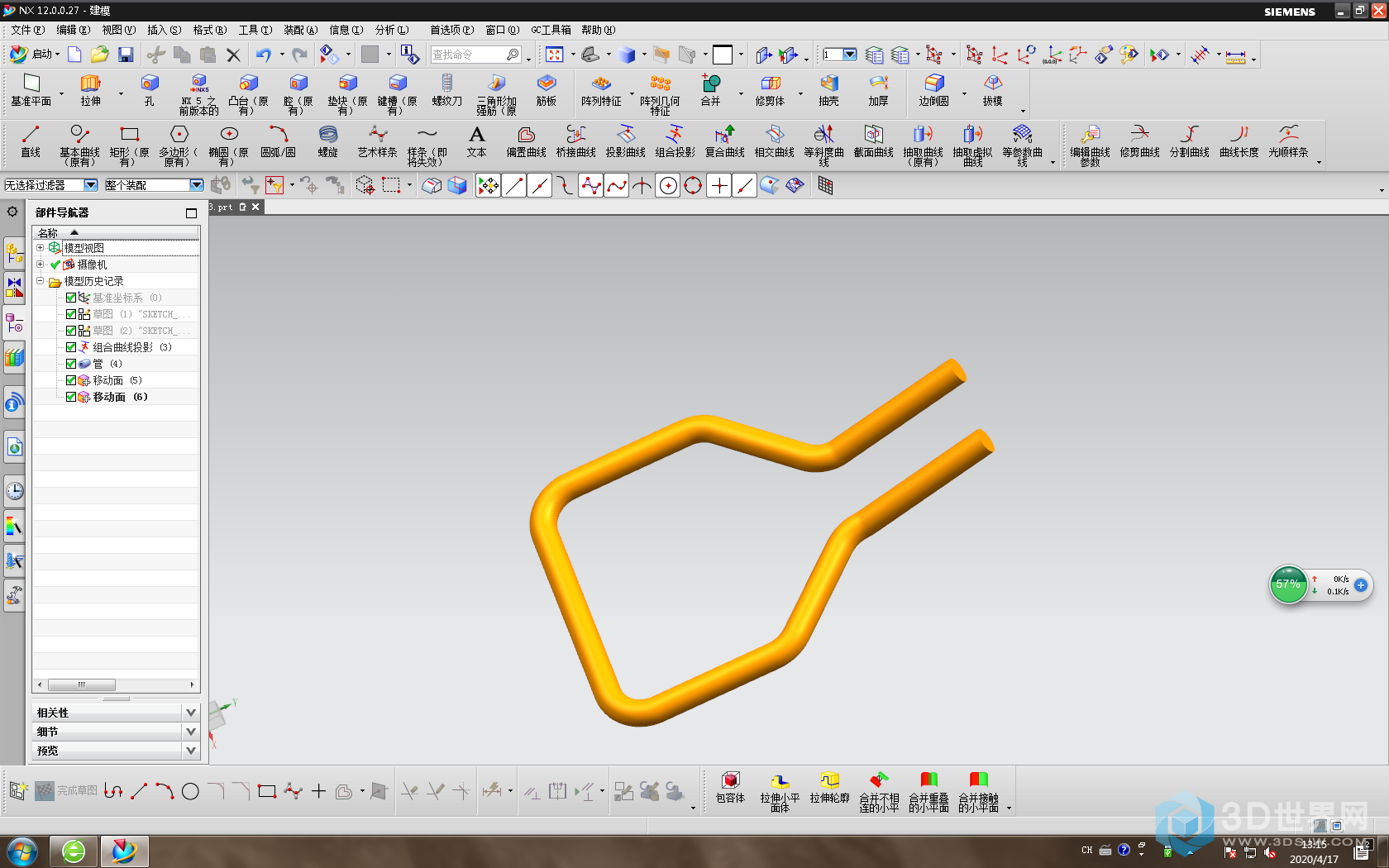Click the 相交曲线 intersection curve tool
Image resolution: width=1389 pixels, height=868 pixels.
coord(775,141)
